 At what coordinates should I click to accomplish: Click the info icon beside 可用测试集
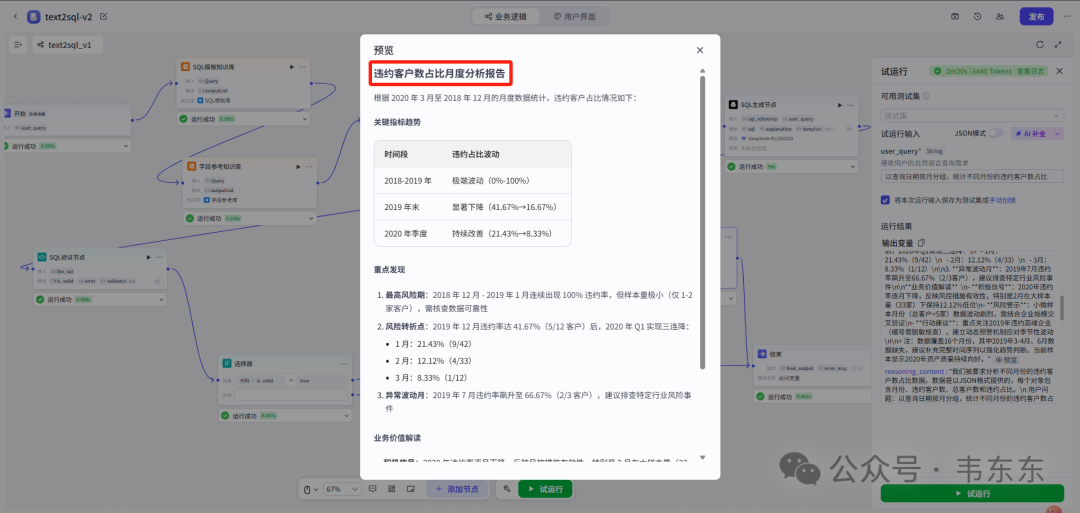926,96
